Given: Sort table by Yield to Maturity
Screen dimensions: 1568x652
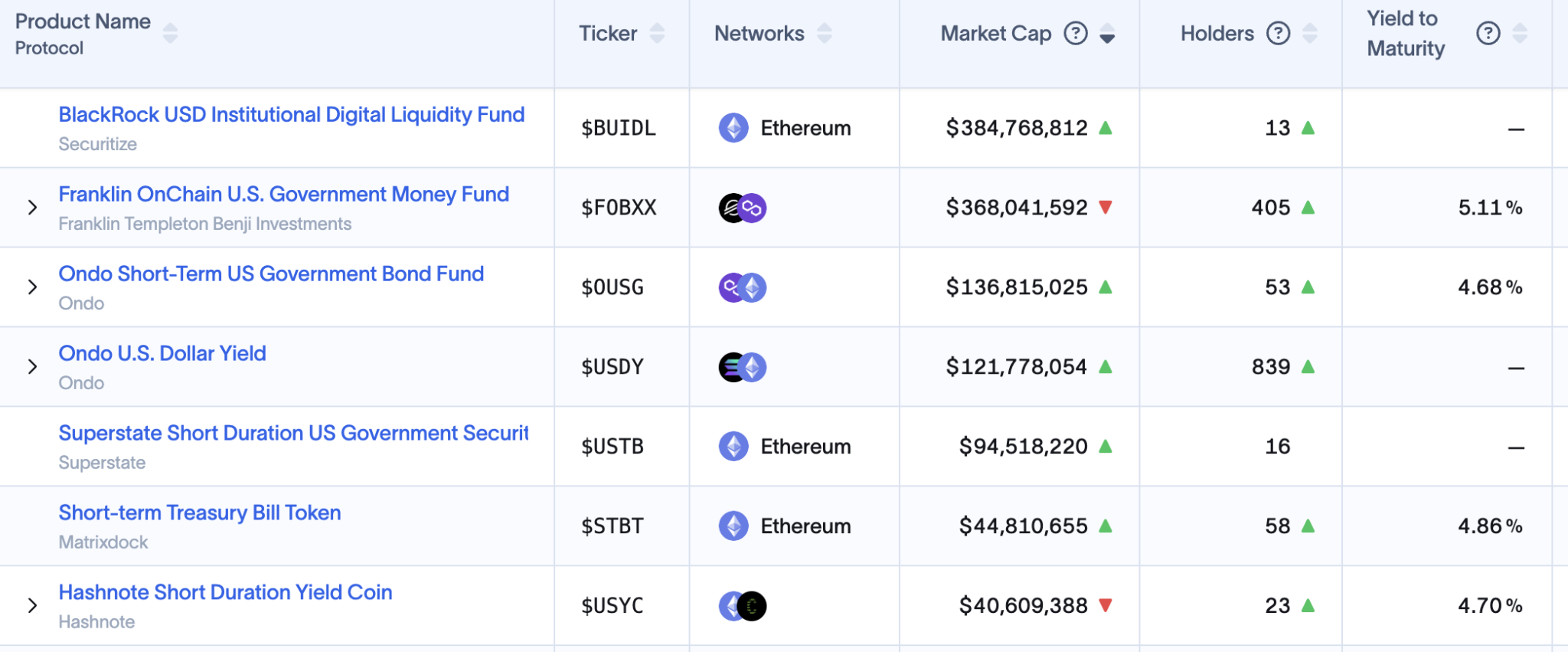Looking at the screenshot, I should click(x=1520, y=33).
